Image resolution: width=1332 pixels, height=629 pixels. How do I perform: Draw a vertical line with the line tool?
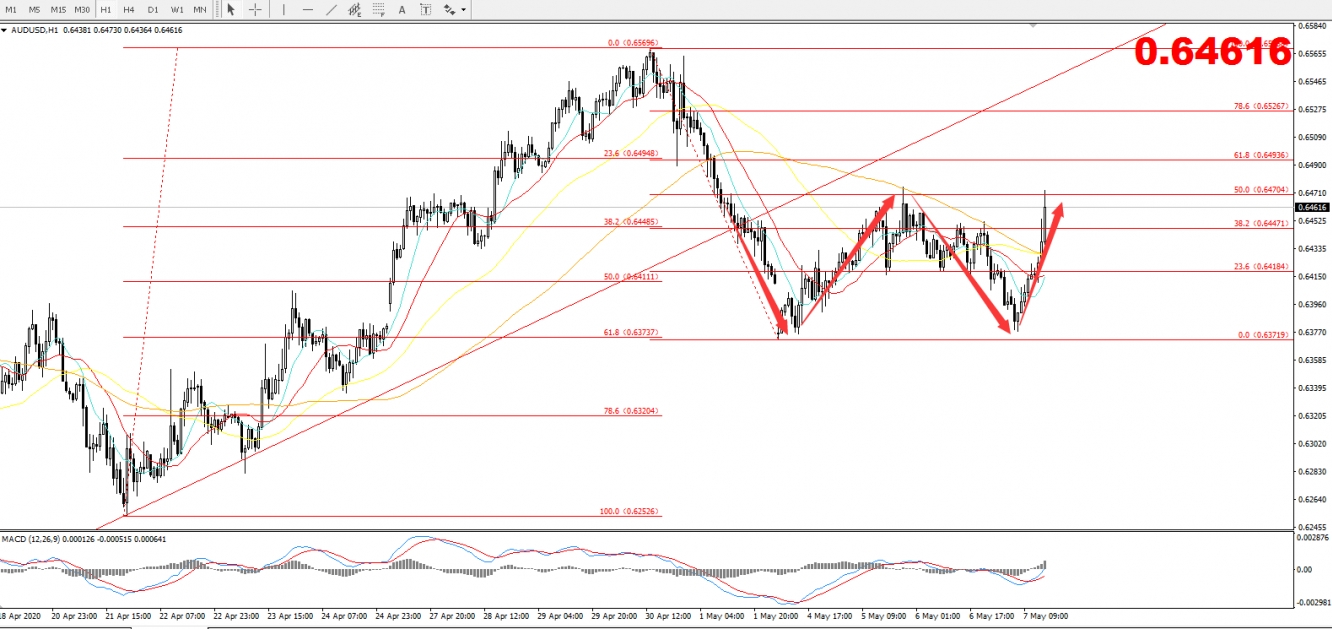[x=284, y=10]
